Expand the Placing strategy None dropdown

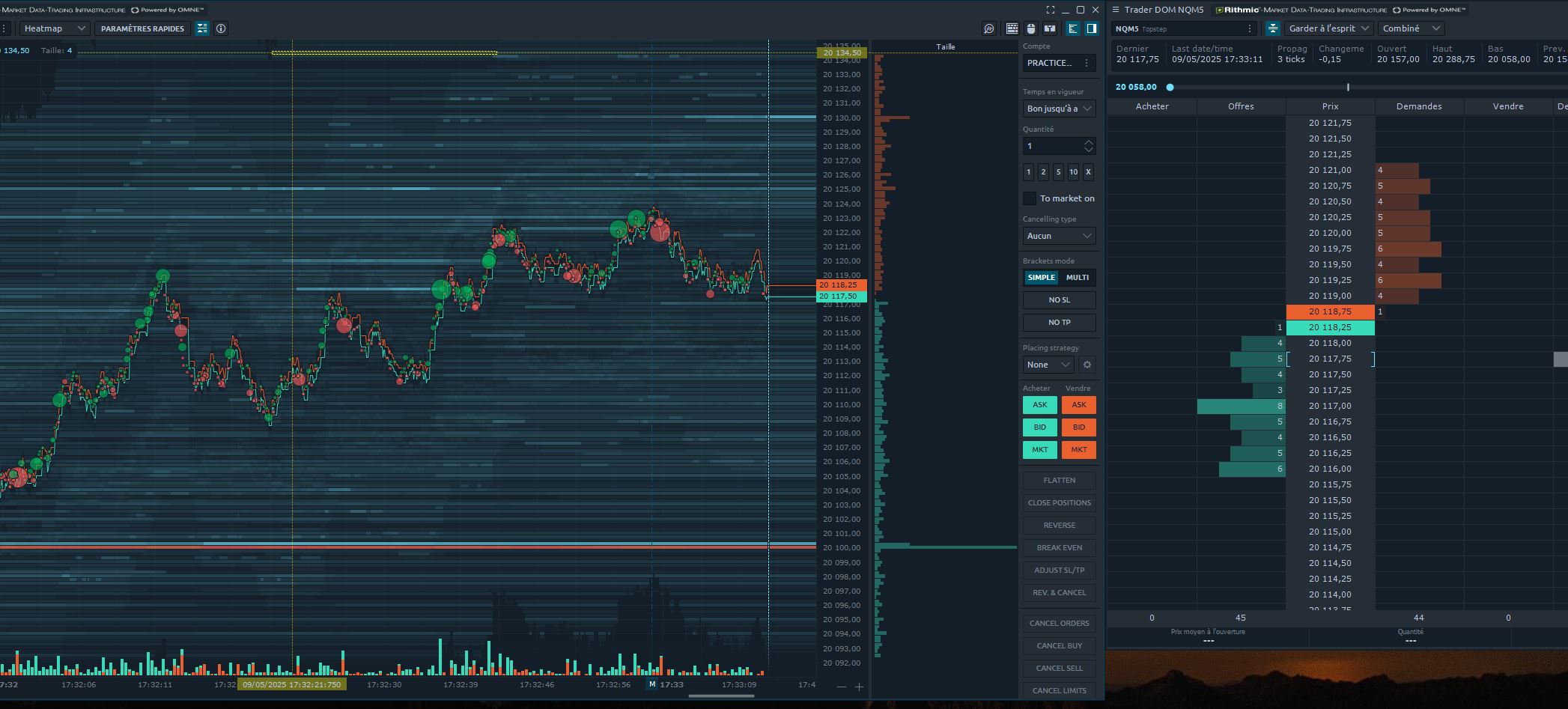click(1048, 365)
